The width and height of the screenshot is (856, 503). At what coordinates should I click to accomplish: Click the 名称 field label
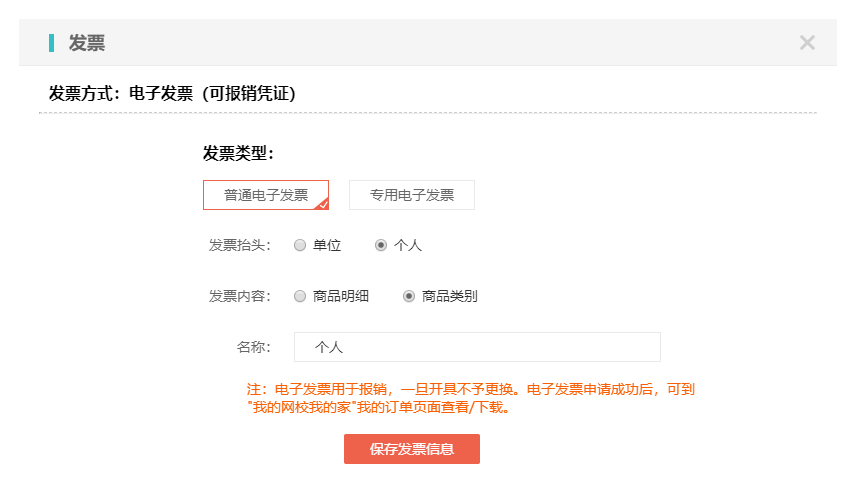(254, 348)
